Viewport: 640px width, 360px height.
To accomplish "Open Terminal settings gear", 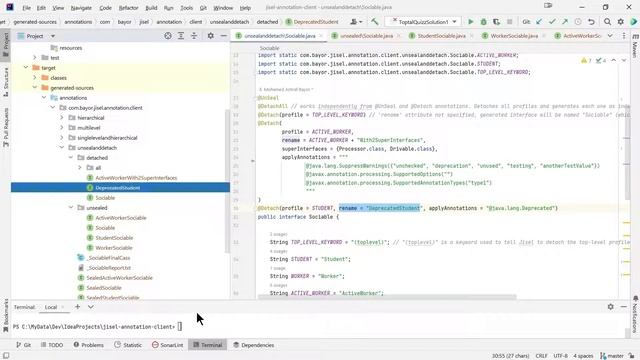I will [x=611, y=307].
